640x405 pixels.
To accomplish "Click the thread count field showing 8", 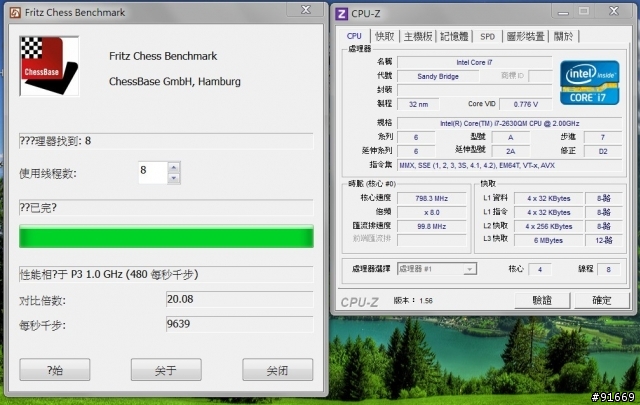I will pos(153,172).
